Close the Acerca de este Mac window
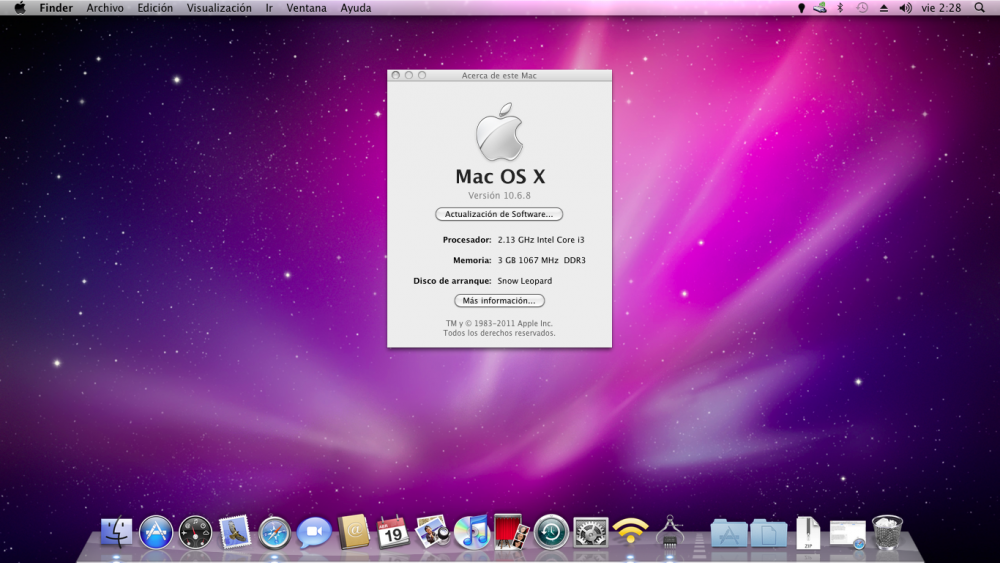The width and height of the screenshot is (1000, 563). pos(395,75)
